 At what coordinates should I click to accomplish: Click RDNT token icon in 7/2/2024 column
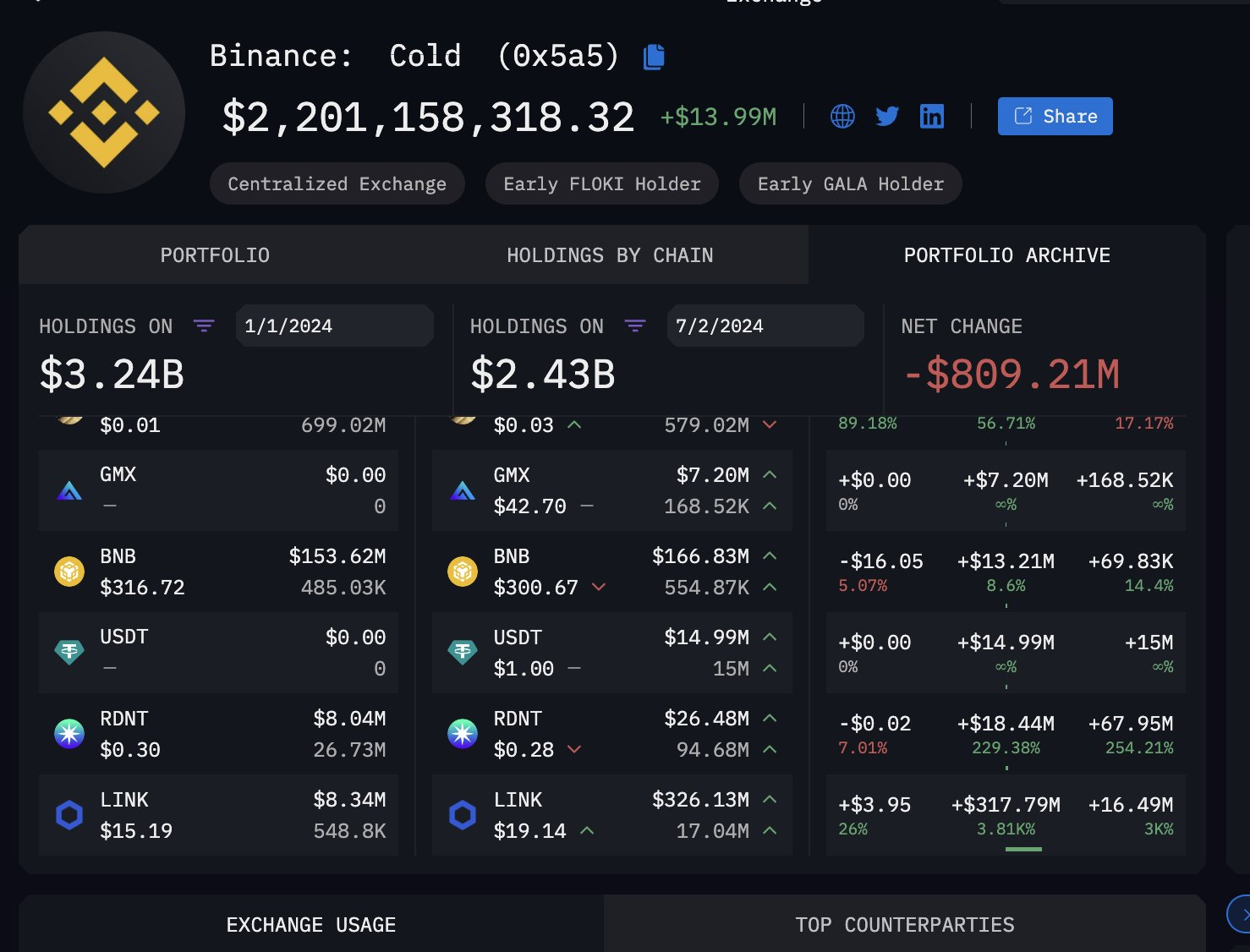click(463, 733)
